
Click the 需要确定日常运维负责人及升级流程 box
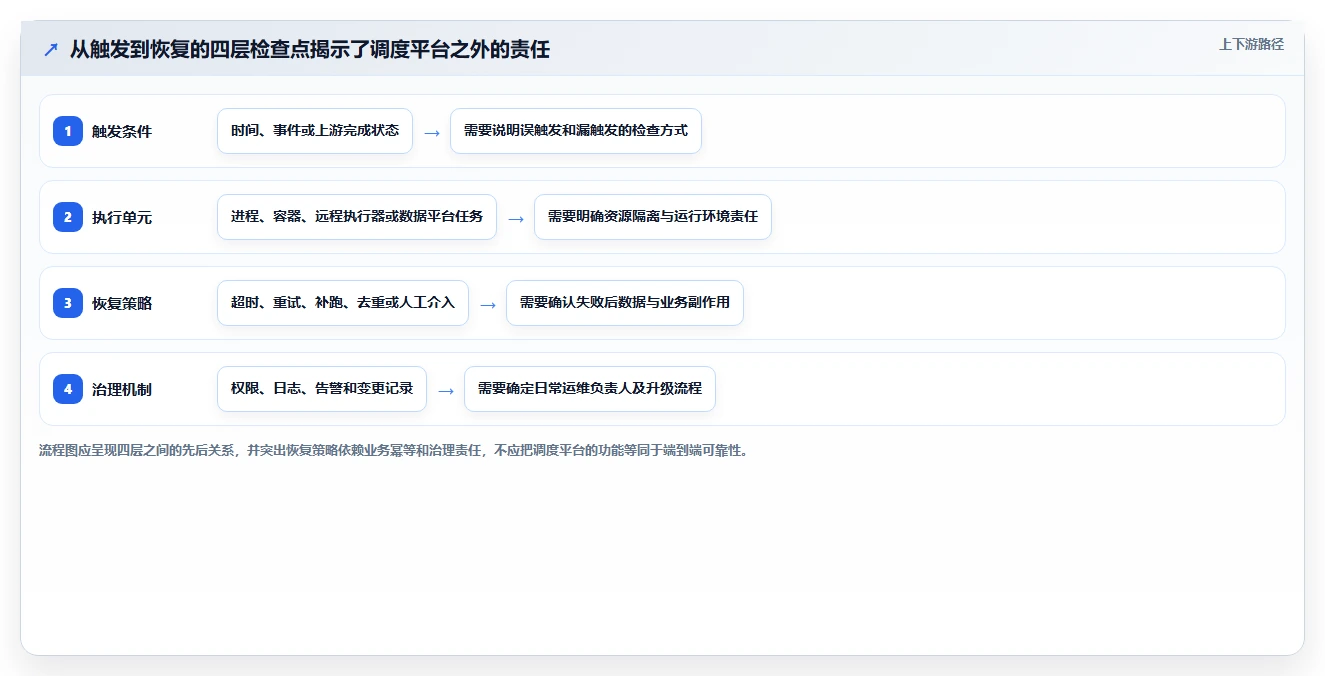pos(590,389)
